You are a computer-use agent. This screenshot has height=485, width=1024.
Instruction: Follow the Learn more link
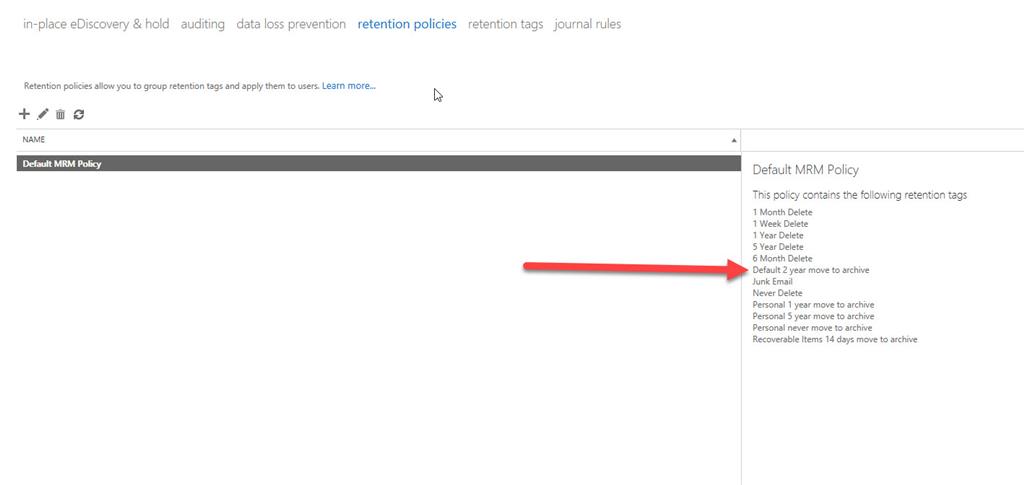click(x=349, y=86)
